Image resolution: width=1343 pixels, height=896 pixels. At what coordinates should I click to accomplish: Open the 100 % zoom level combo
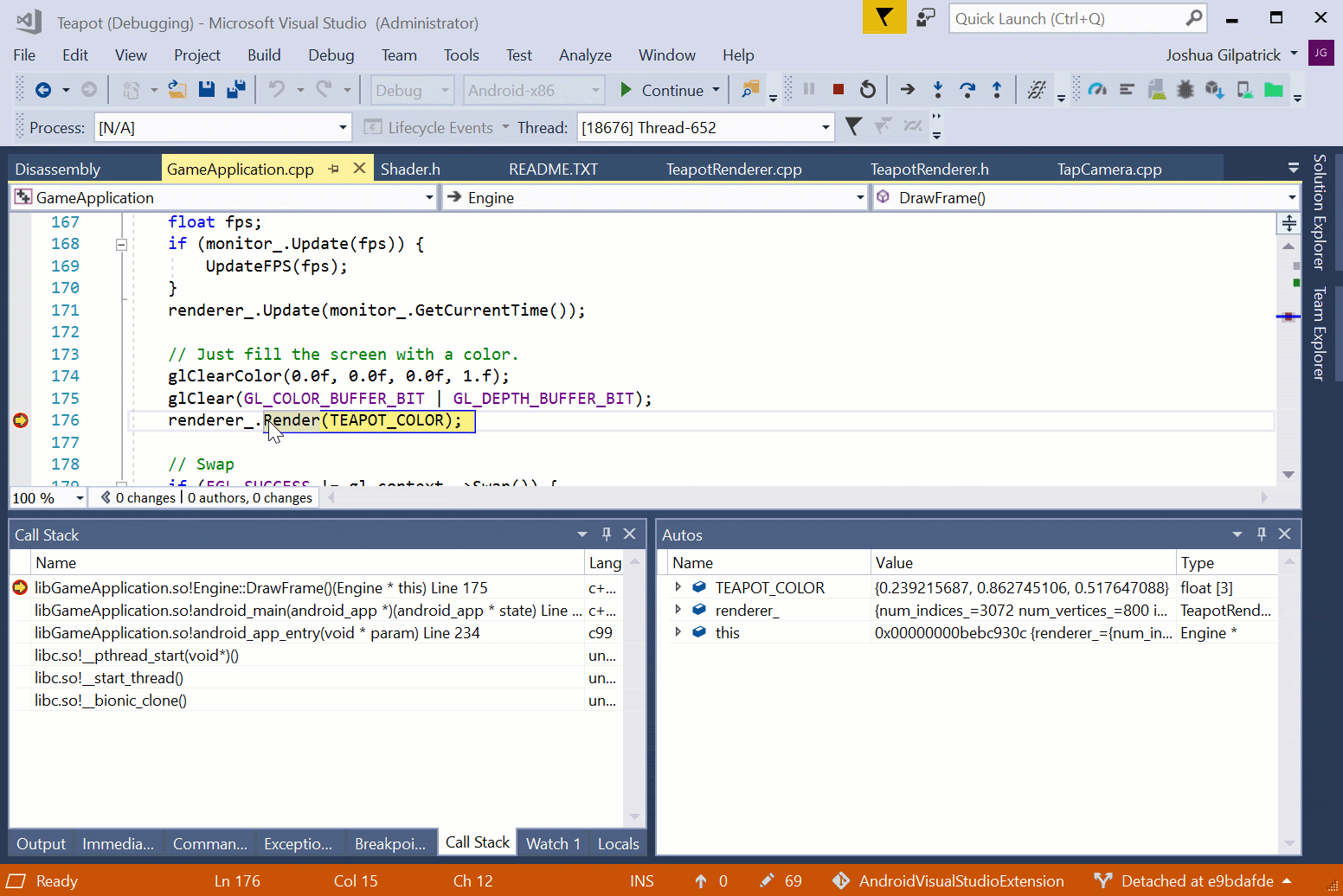click(x=48, y=498)
